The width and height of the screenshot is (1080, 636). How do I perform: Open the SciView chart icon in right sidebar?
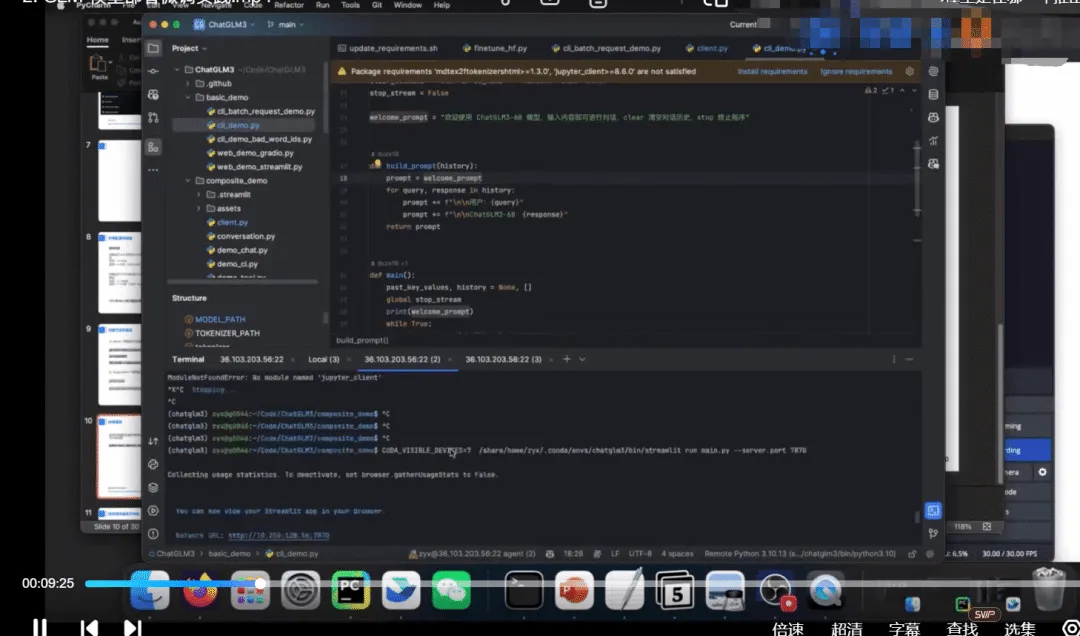(933, 141)
